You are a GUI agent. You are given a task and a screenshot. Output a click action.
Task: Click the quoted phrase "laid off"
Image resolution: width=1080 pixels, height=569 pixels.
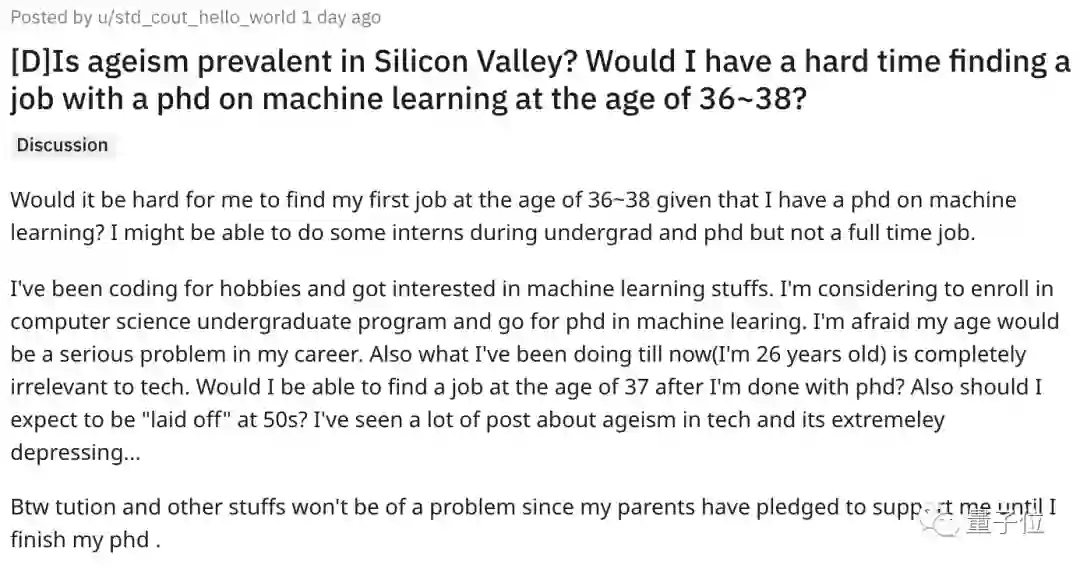pyautogui.click(x=188, y=420)
